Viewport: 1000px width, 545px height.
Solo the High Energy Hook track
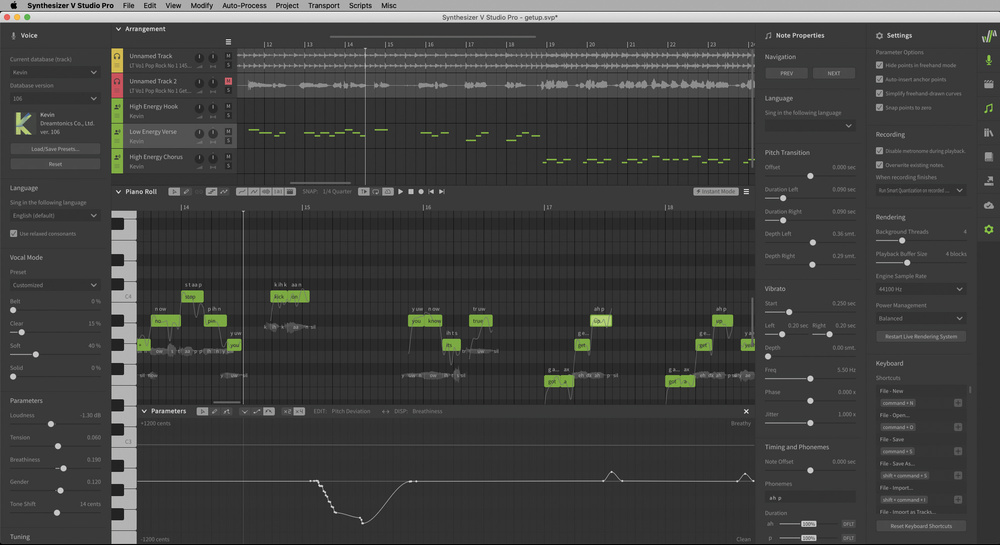pos(228,114)
